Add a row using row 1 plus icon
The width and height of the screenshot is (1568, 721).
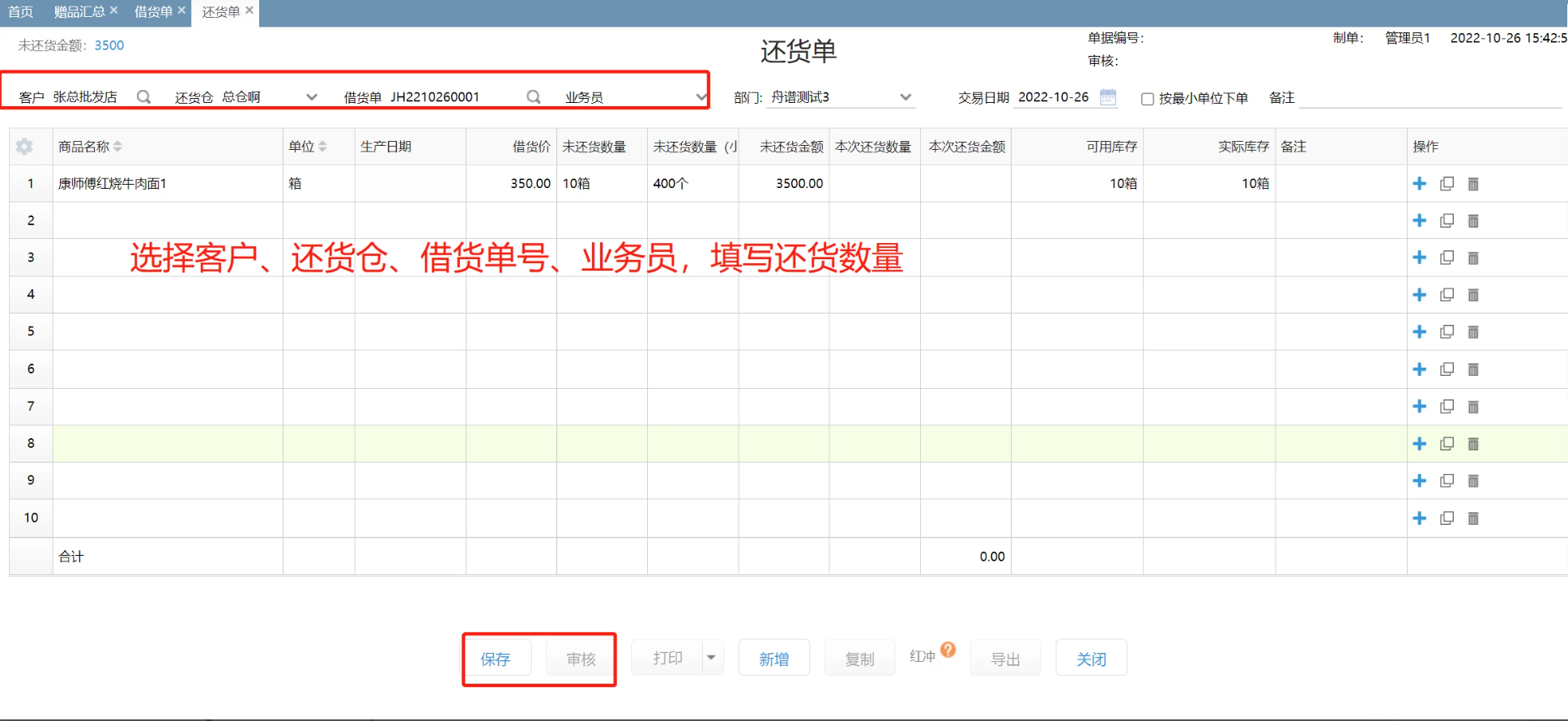1419,184
